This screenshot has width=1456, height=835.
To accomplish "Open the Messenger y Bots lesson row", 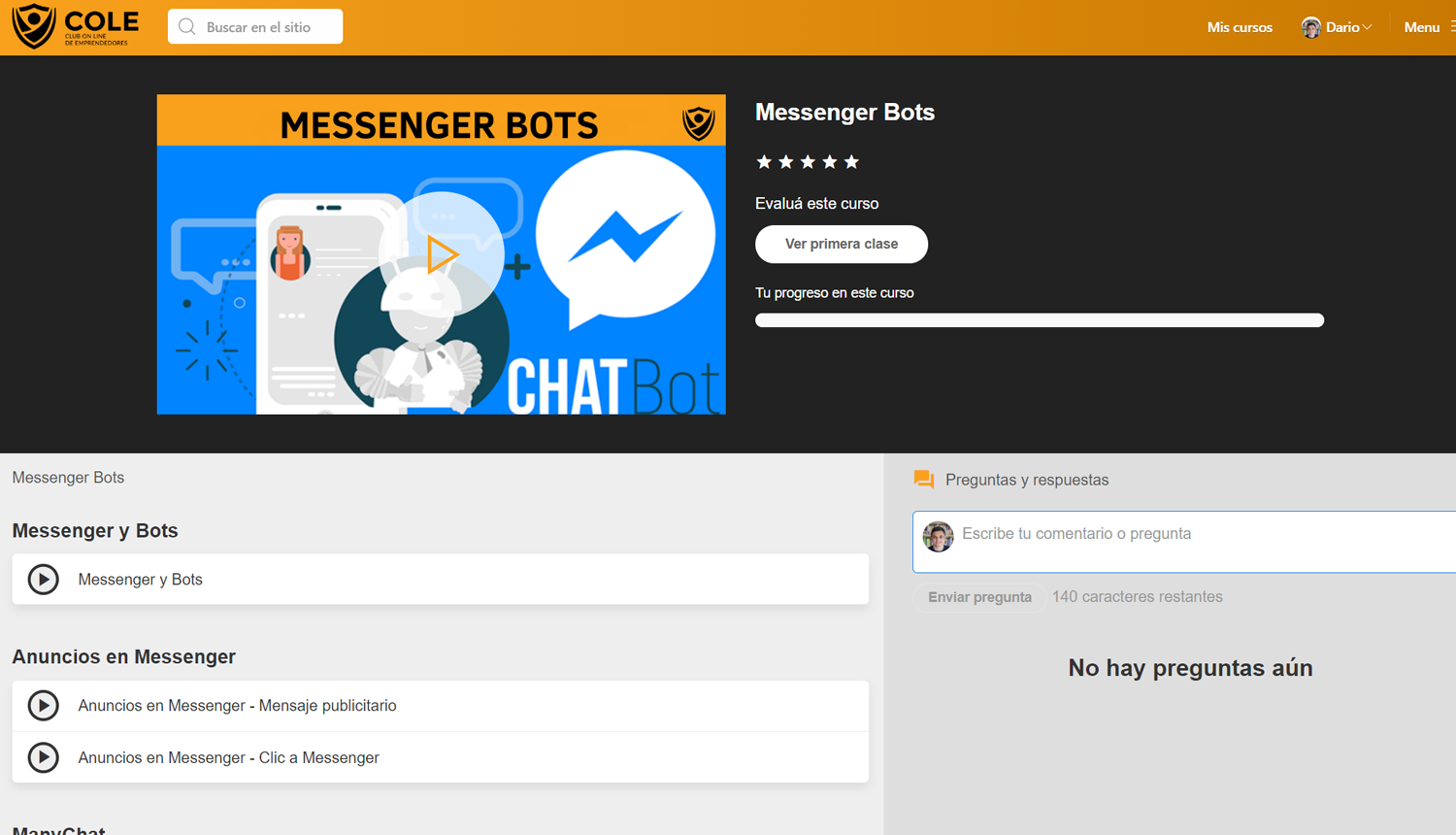I will tap(441, 580).
